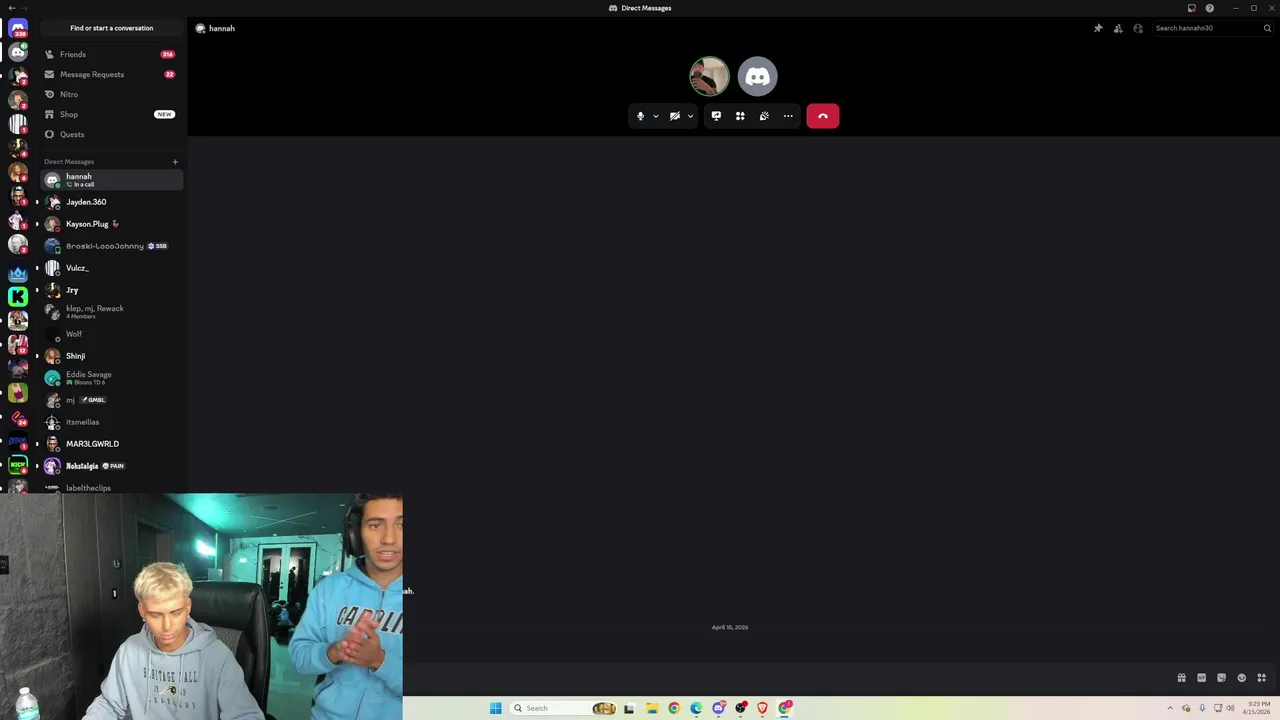
Task: Open the mj GMBL conversation
Action: click(x=112, y=400)
